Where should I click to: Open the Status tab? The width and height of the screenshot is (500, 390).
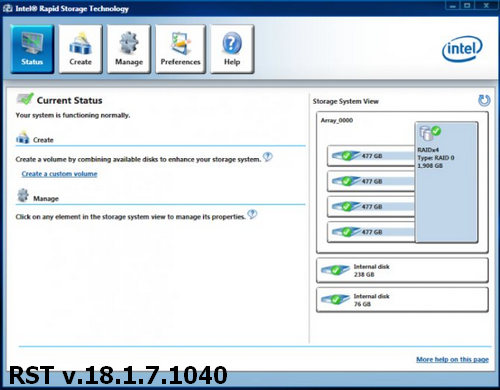(x=32, y=49)
